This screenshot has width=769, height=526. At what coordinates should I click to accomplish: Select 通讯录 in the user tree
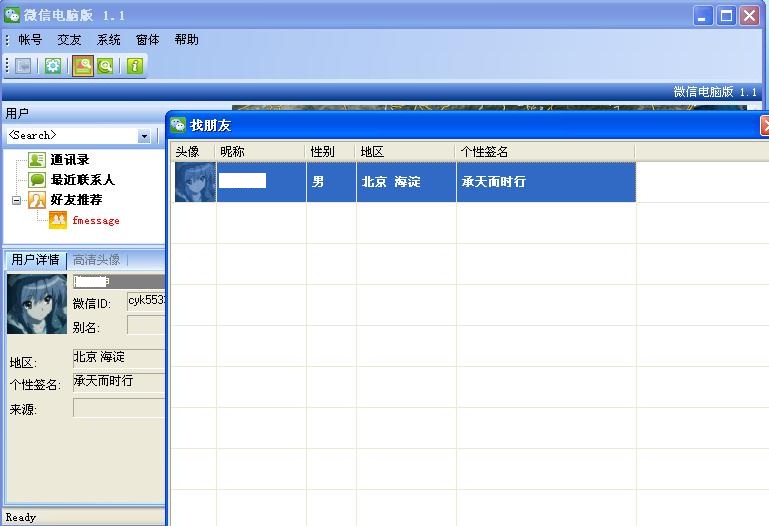pos(70,160)
